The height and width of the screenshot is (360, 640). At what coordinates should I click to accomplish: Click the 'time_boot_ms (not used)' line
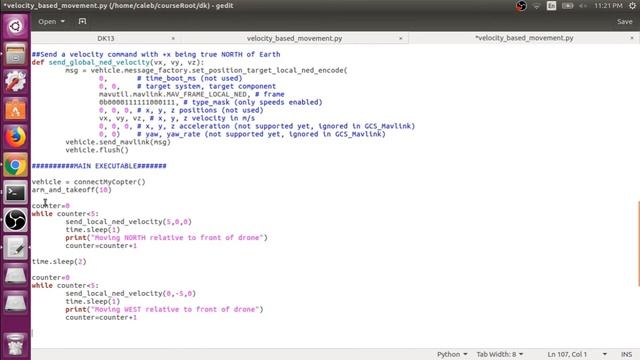[171, 78]
